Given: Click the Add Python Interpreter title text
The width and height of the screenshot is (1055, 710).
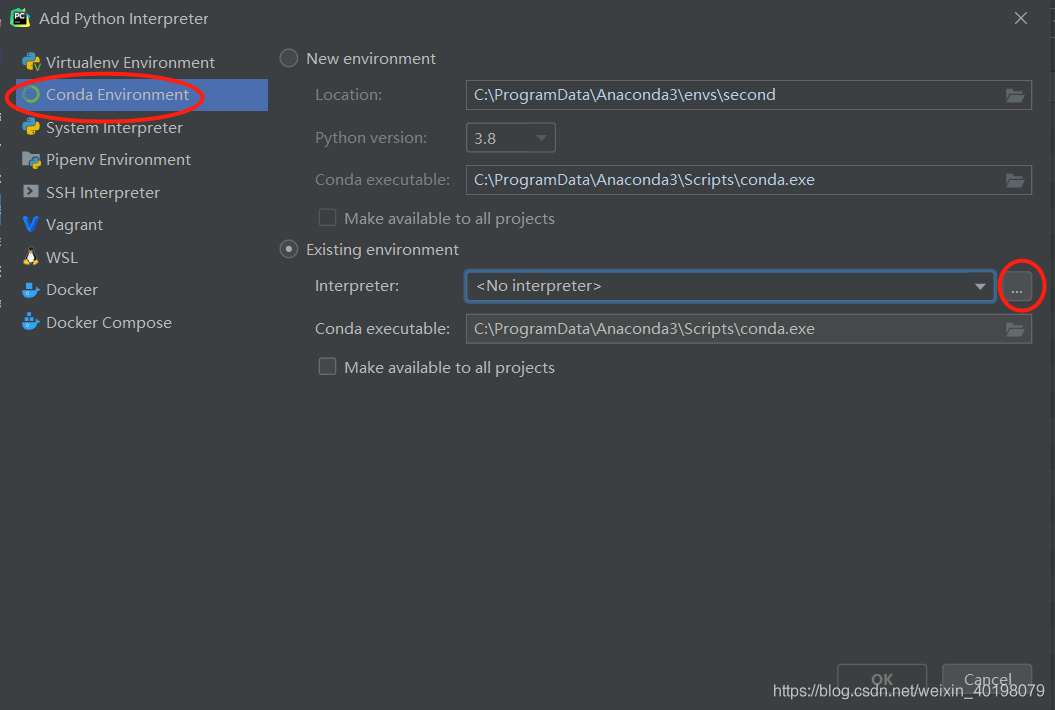Looking at the screenshot, I should point(123,18).
